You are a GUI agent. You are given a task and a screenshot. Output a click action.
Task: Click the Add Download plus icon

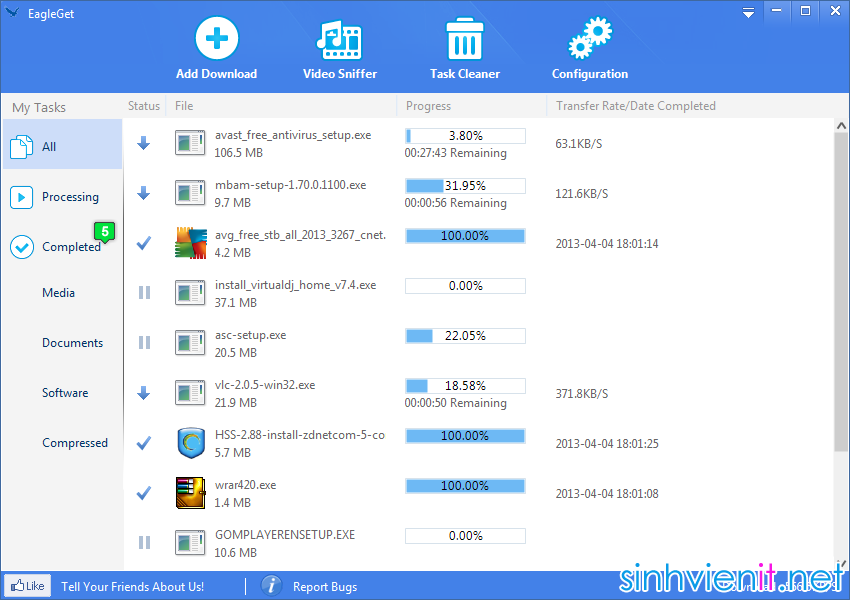click(x=216, y=38)
